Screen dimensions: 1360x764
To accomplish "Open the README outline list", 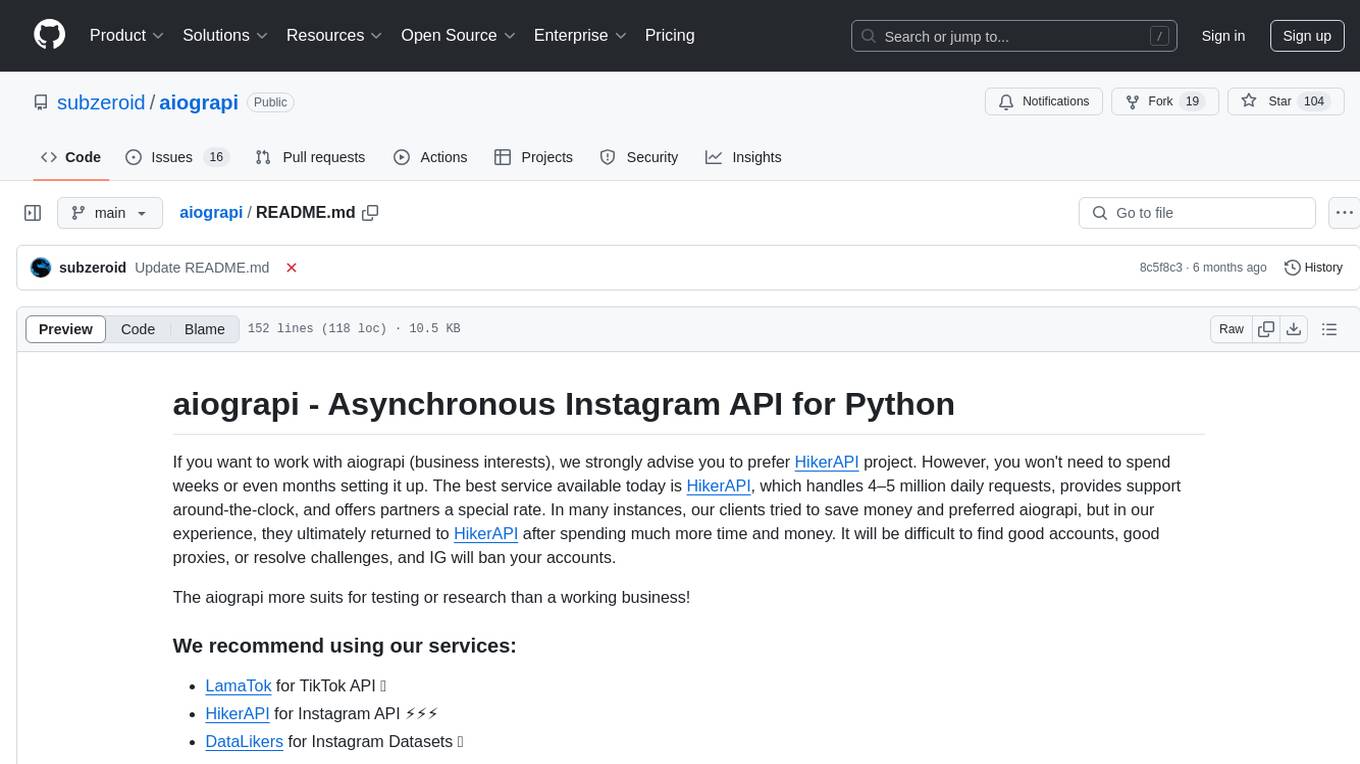I will pyautogui.click(x=1329, y=329).
